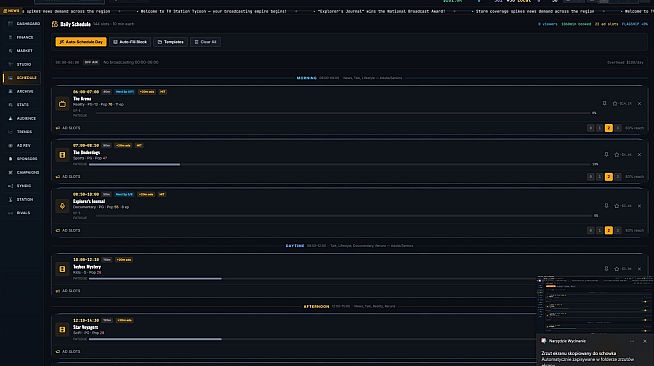The width and height of the screenshot is (654, 366).
Task: Set Explorer's Journal ad slots to 1
Action: click(x=600, y=230)
